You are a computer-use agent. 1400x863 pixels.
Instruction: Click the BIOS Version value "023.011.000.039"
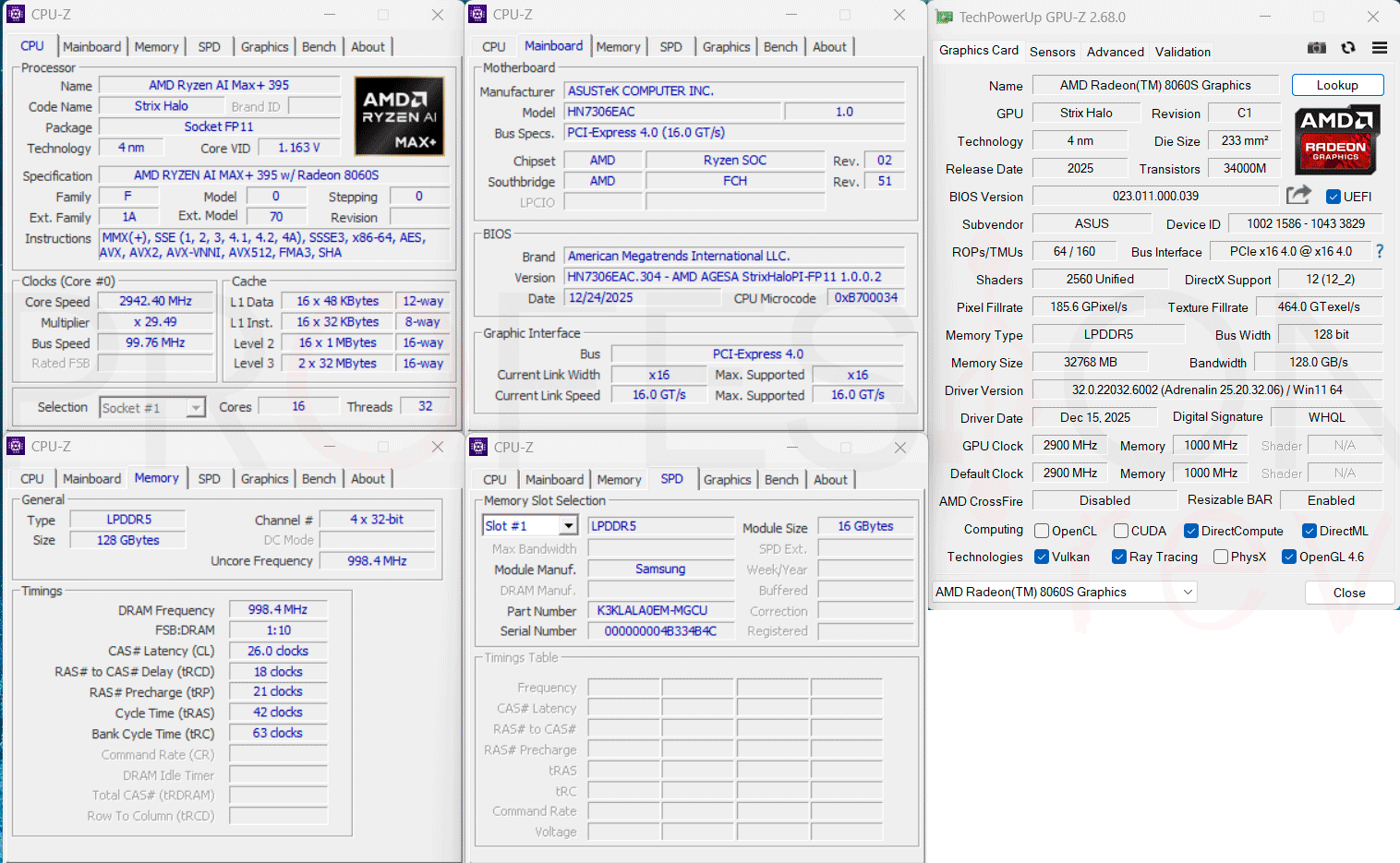(x=1155, y=196)
